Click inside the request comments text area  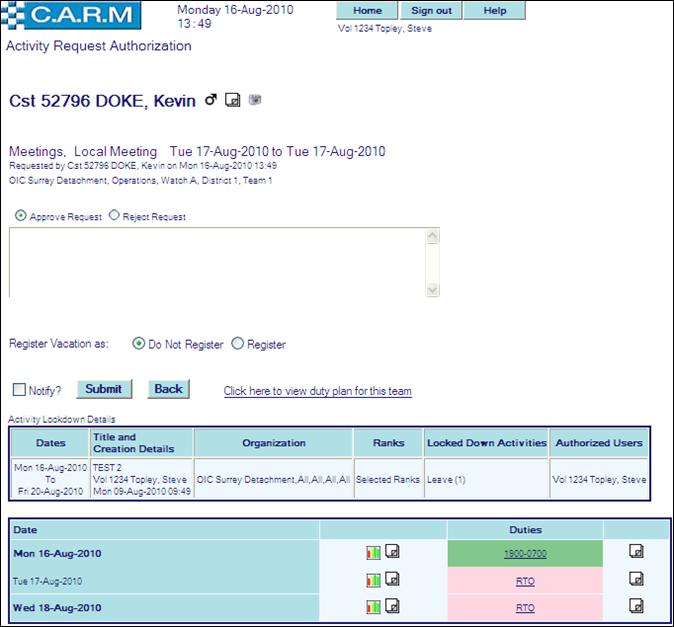point(215,261)
